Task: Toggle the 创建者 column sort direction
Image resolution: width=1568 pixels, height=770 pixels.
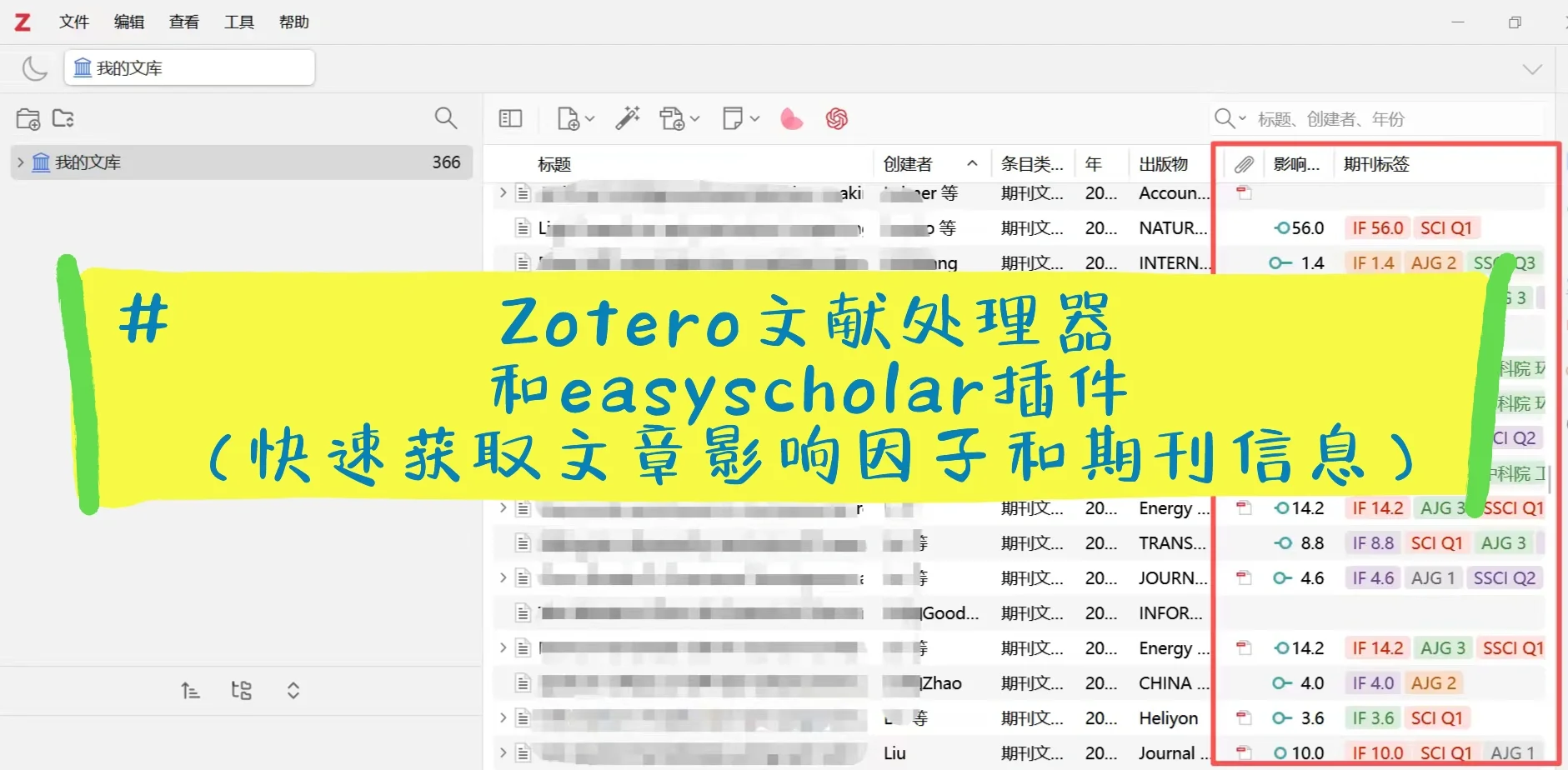Action: [925, 163]
